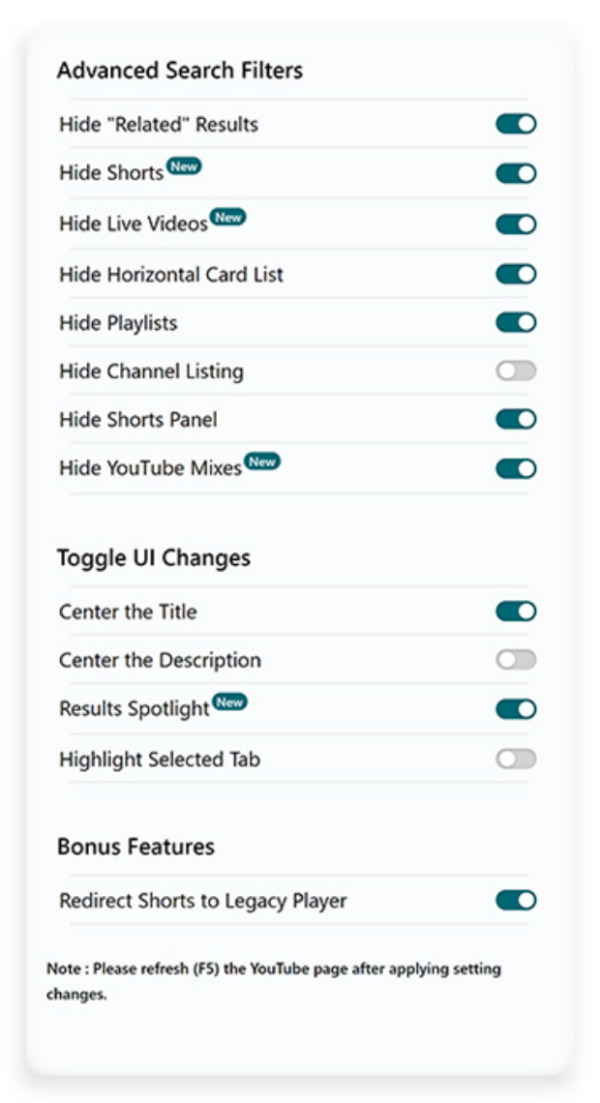
Task: Disable Hide Horizontal Card List
Action: point(514,273)
